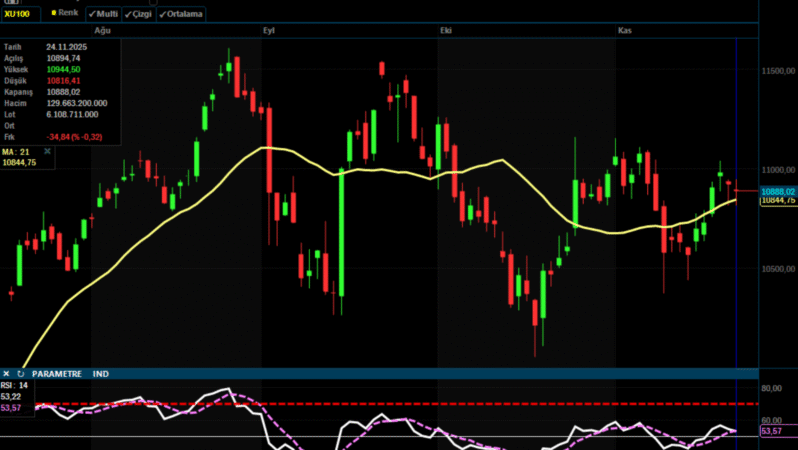This screenshot has width=798, height=450.
Task: Click the XU100 symbol input field
Action: [20, 15]
